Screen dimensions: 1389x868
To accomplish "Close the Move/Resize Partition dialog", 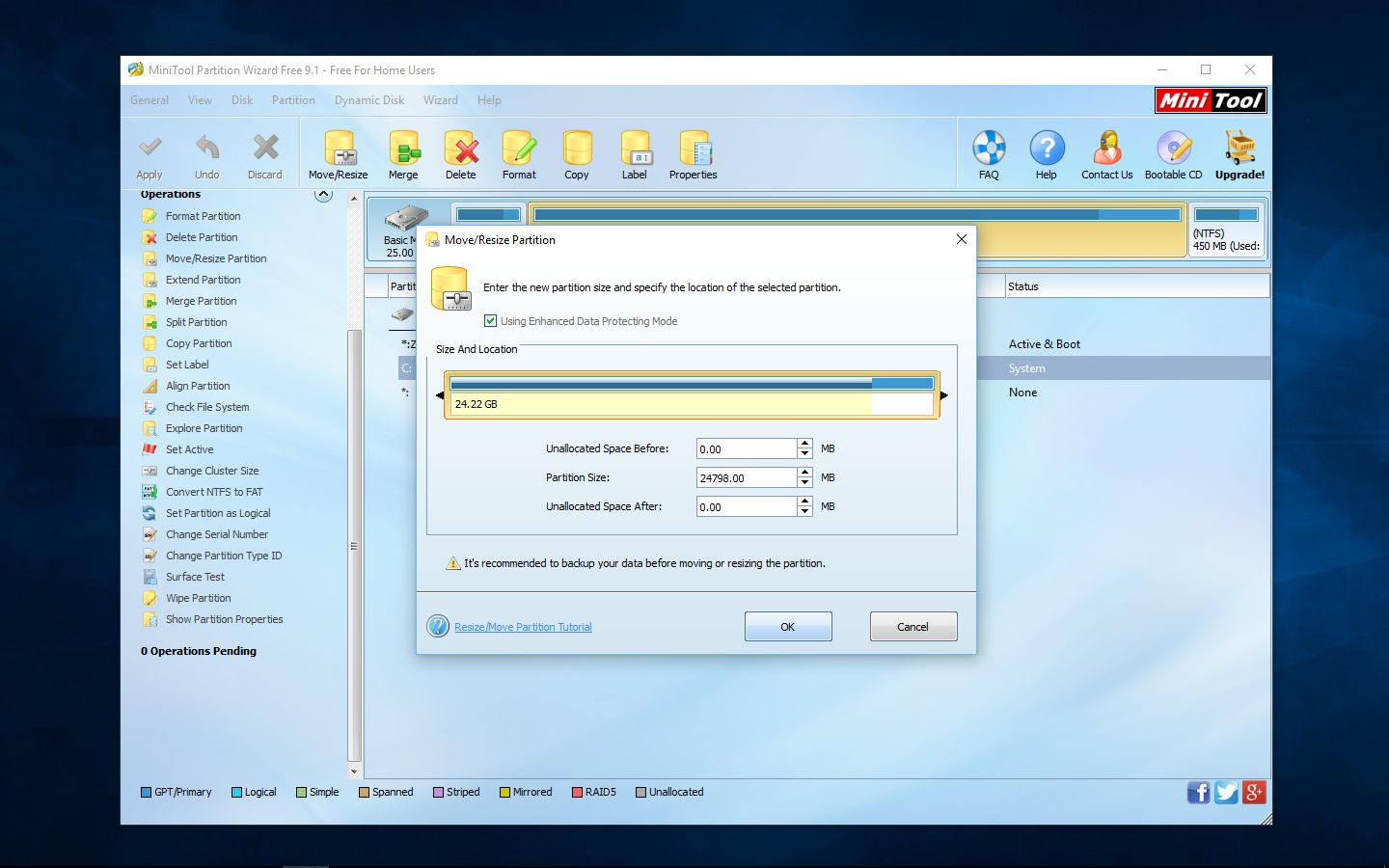I will pos(961,239).
